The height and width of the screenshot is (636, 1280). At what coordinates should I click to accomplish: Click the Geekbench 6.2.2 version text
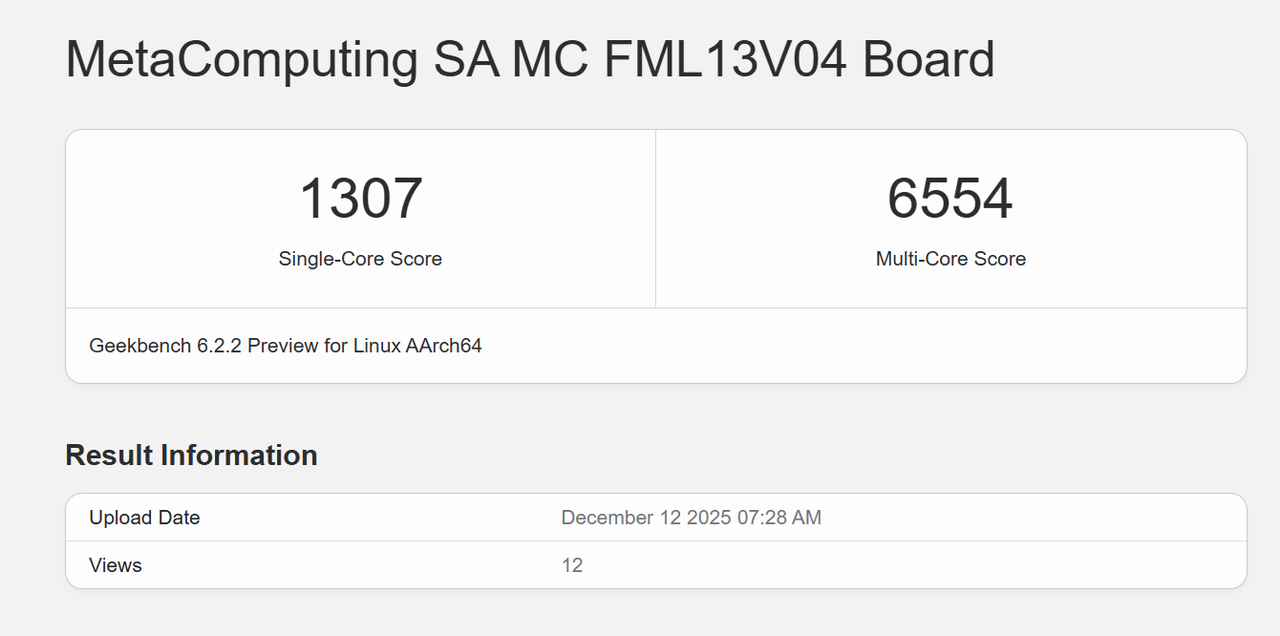[165, 346]
